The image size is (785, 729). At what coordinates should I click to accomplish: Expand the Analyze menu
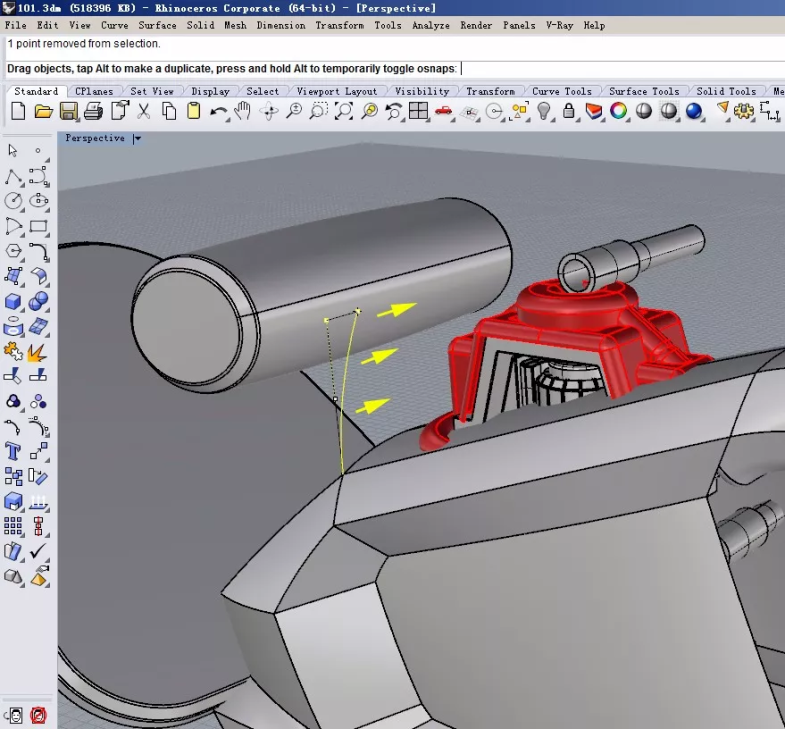click(x=431, y=25)
